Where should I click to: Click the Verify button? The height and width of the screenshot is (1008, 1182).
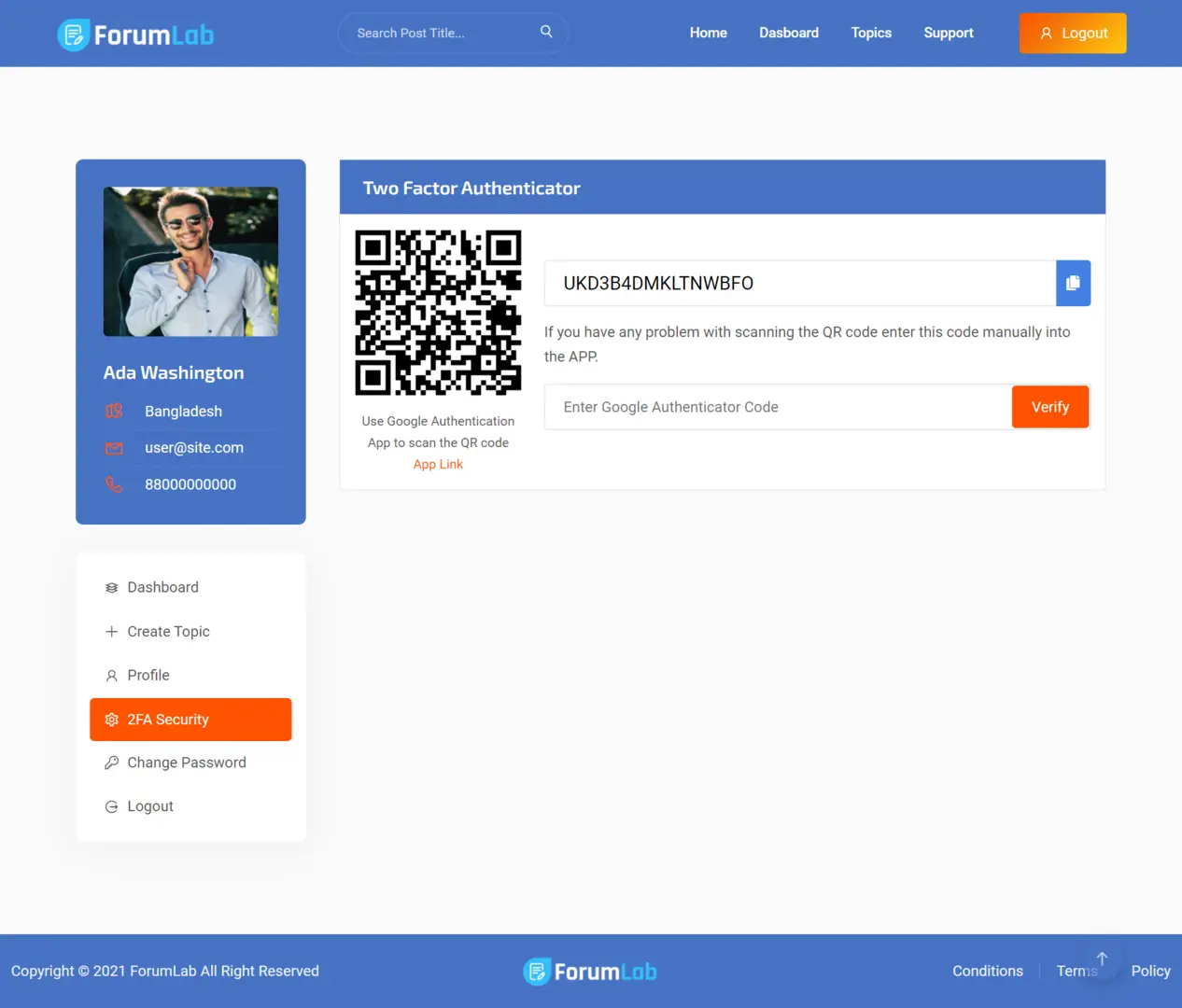point(1050,407)
